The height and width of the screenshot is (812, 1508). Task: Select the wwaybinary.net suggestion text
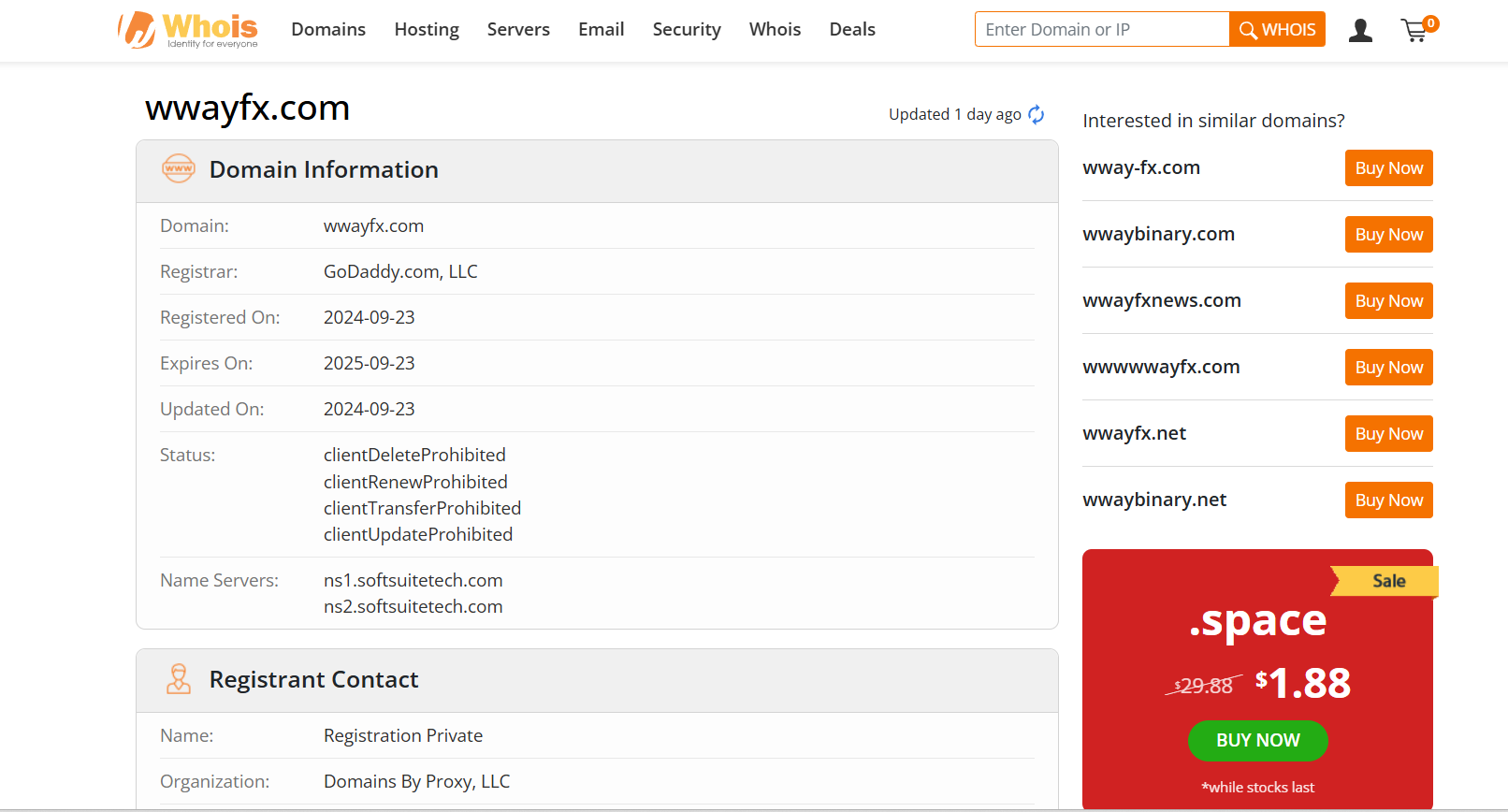tap(1154, 500)
